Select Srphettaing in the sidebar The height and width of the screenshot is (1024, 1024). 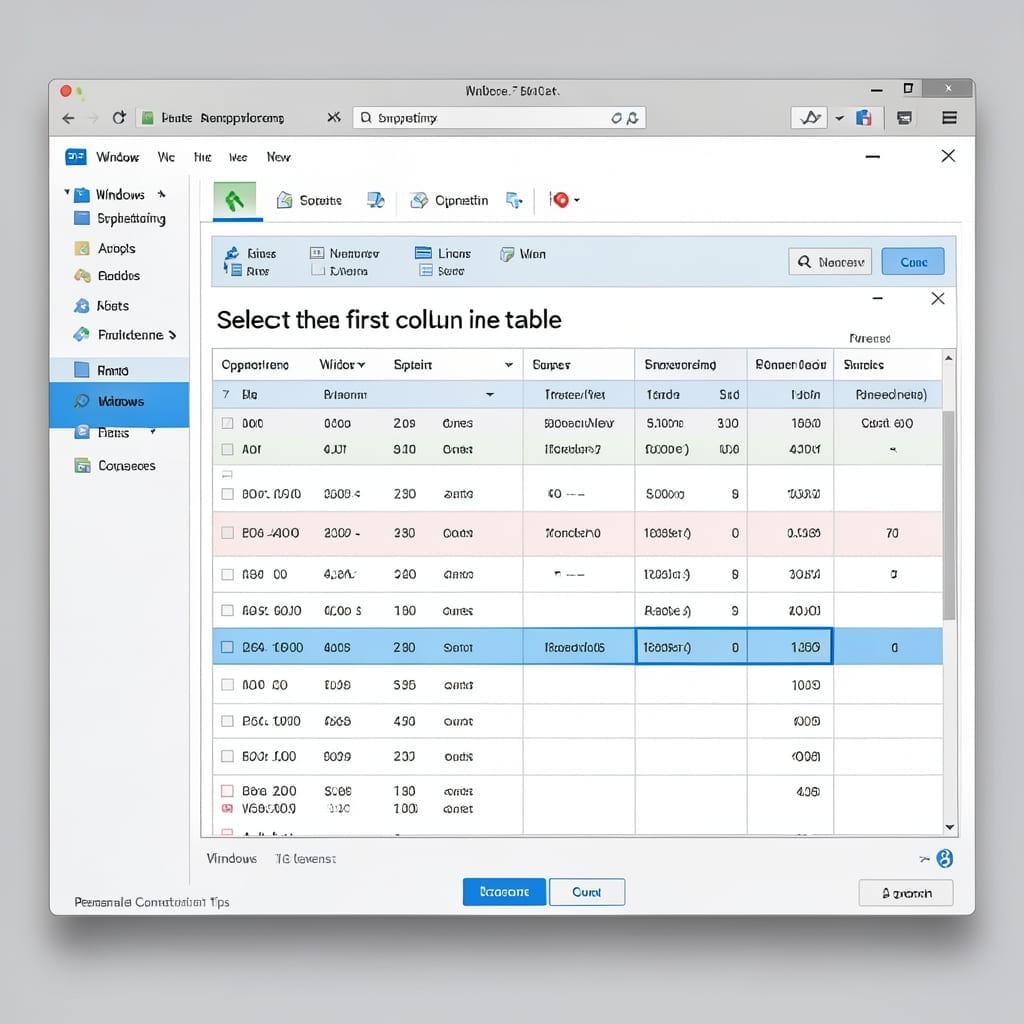pos(131,219)
